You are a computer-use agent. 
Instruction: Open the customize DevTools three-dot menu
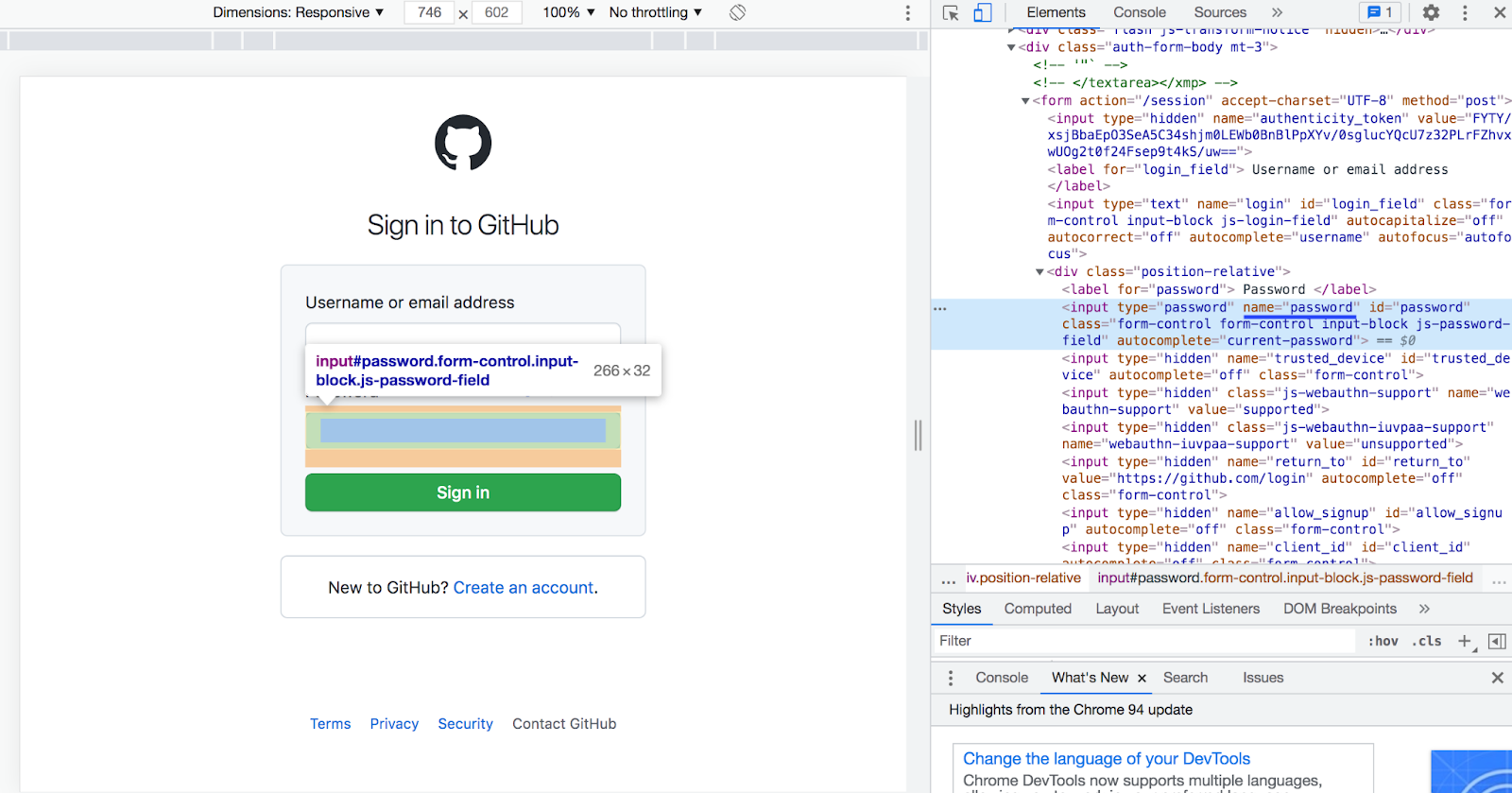[1465, 12]
